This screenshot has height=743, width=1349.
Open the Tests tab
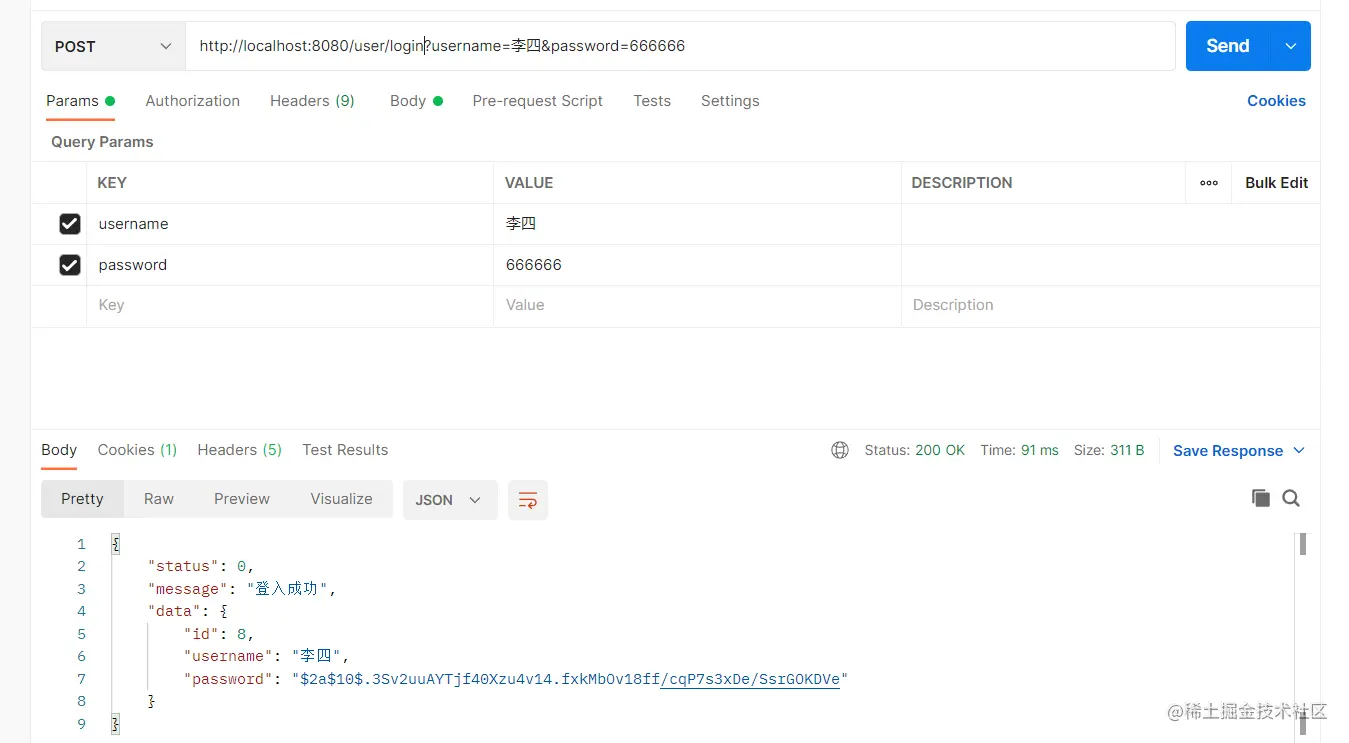(652, 101)
